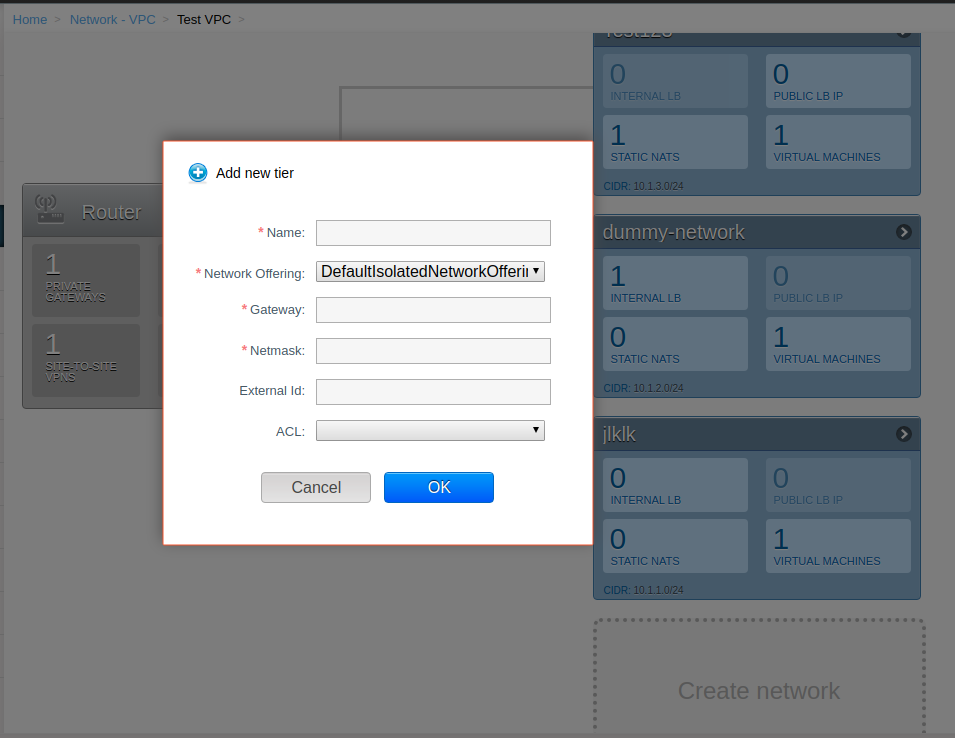Click CIDR: 10.1.3.0/24 text
955x738 pixels.
643,186
